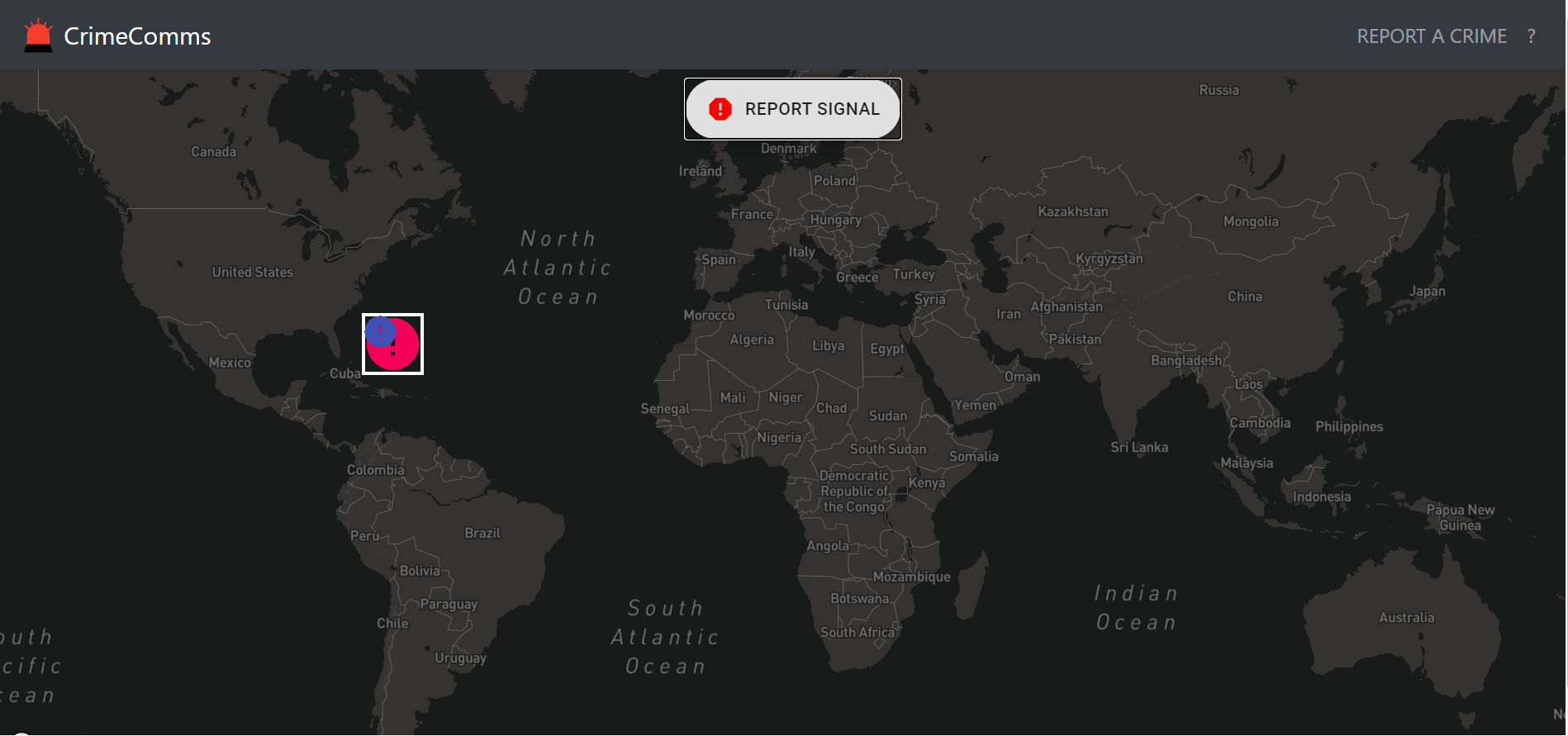This screenshot has height=736, width=1568.
Task: Click the Sudan map label
Action: (x=888, y=415)
